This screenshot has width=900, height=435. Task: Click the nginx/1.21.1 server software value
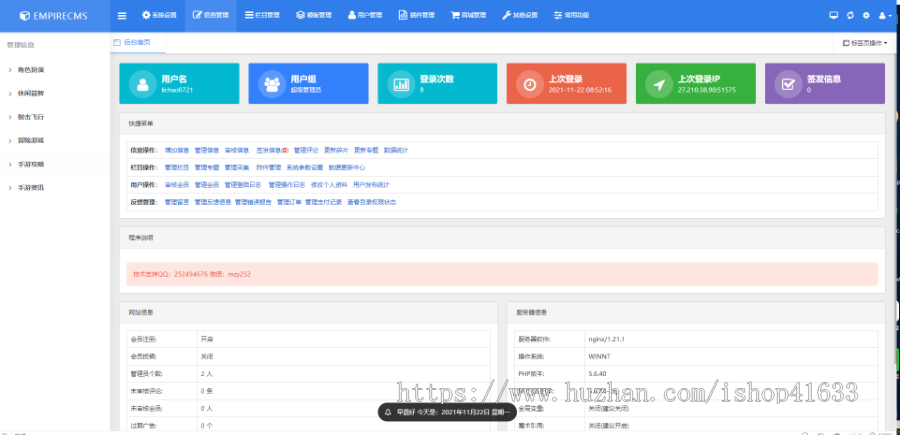tap(606, 339)
